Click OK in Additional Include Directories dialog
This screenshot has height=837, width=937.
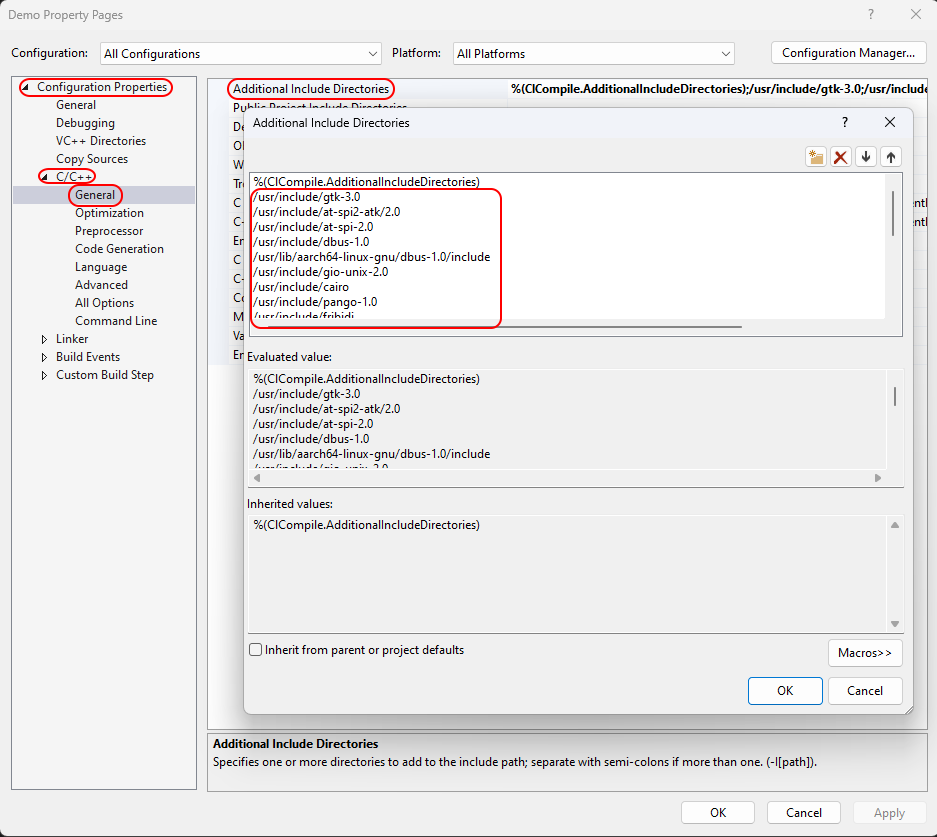784,690
